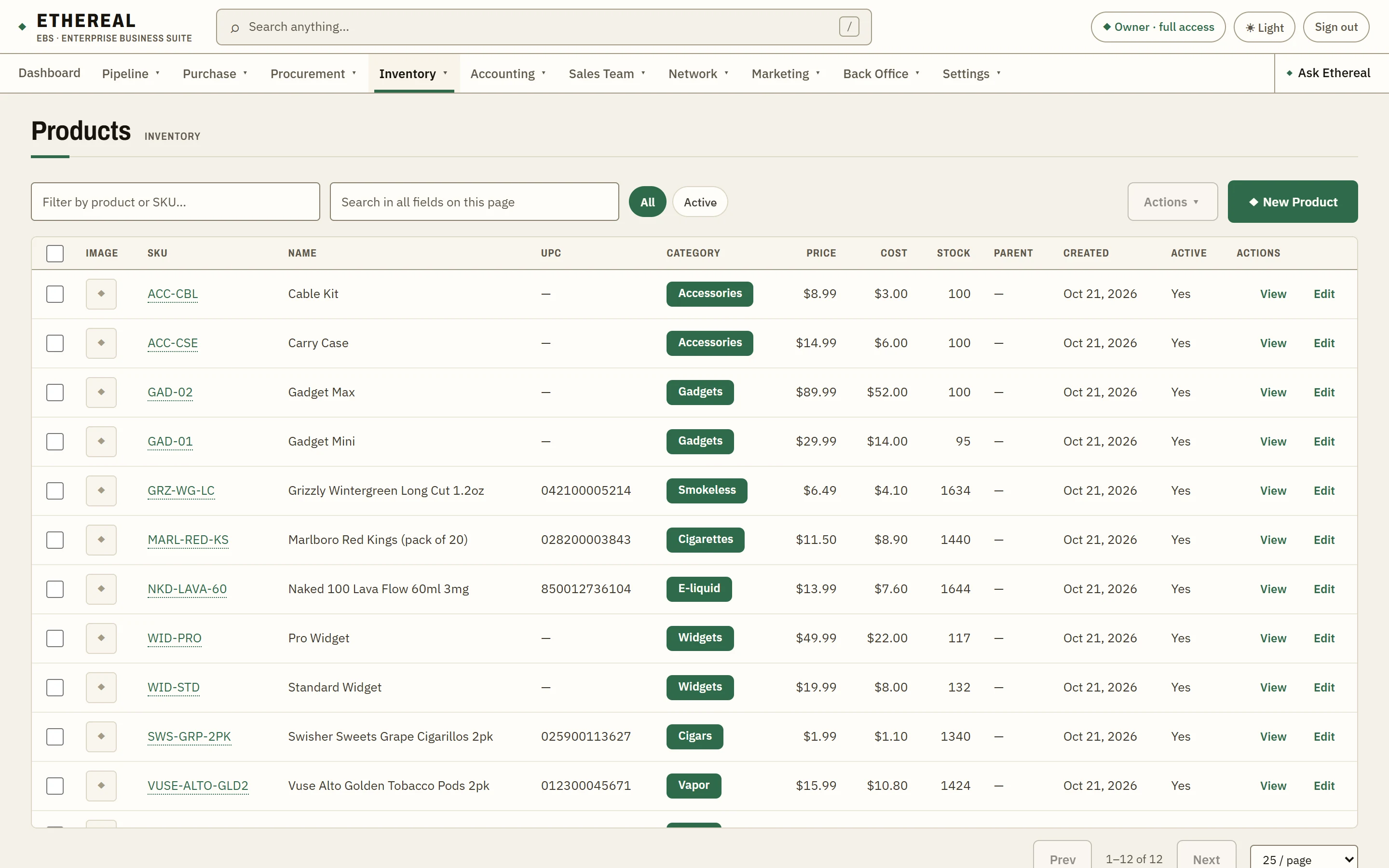Image resolution: width=1389 pixels, height=868 pixels.
Task: Click the magnifier icon in global search
Action: [x=234, y=27]
